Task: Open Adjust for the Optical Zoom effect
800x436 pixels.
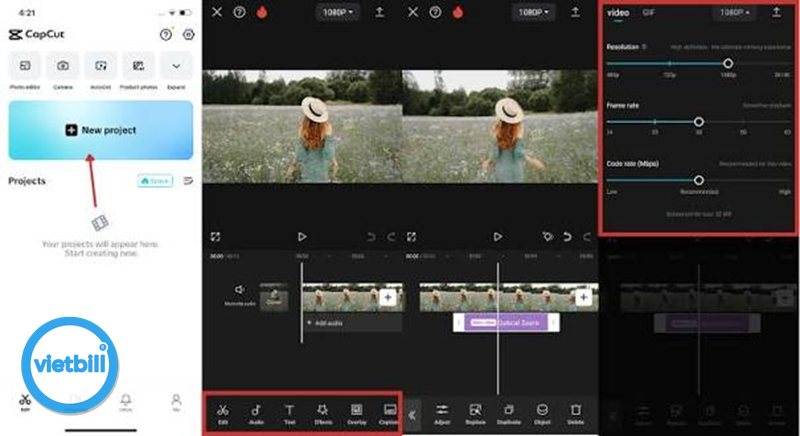Action: (442, 414)
